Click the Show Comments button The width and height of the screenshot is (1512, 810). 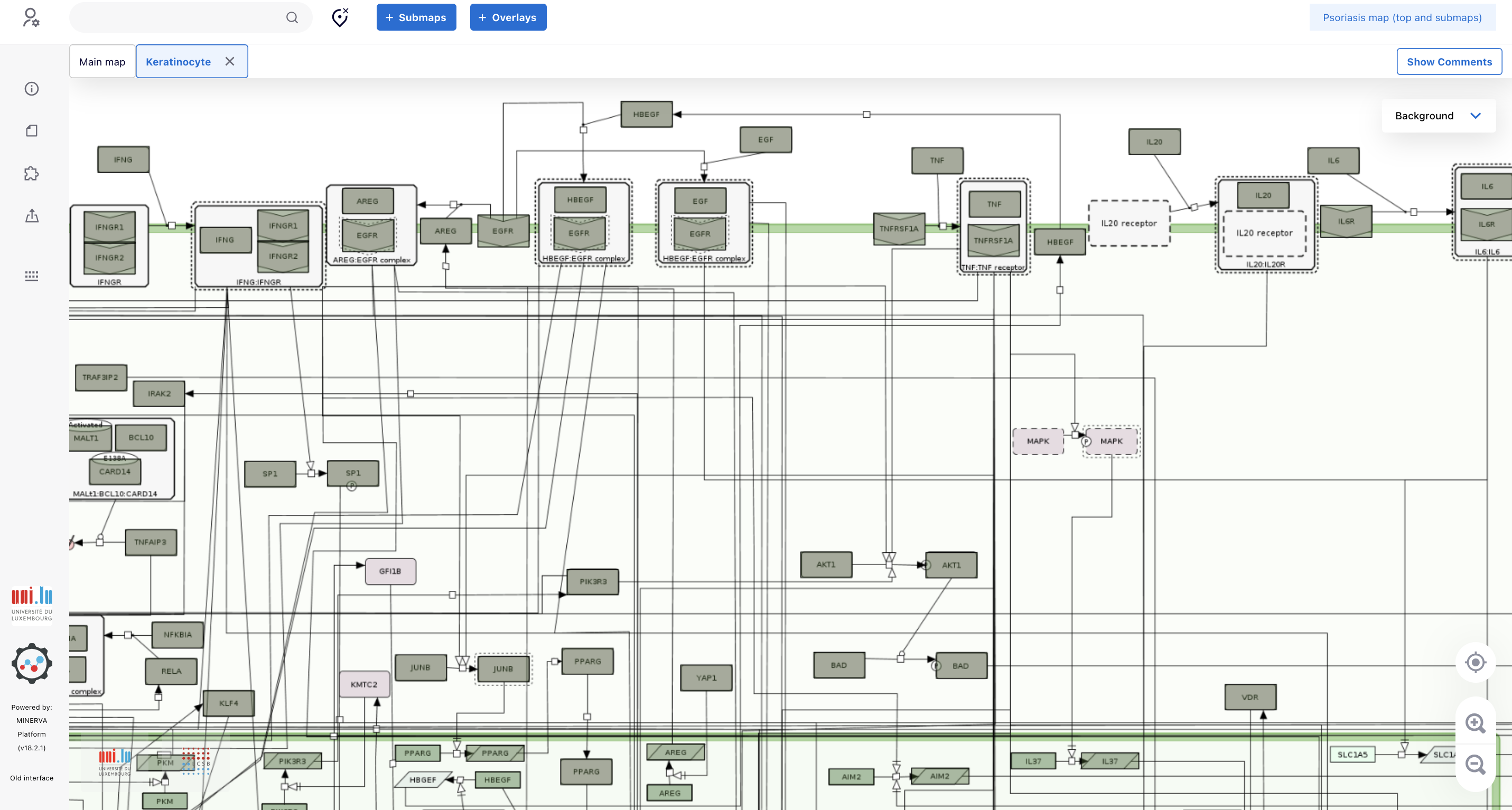(x=1449, y=62)
